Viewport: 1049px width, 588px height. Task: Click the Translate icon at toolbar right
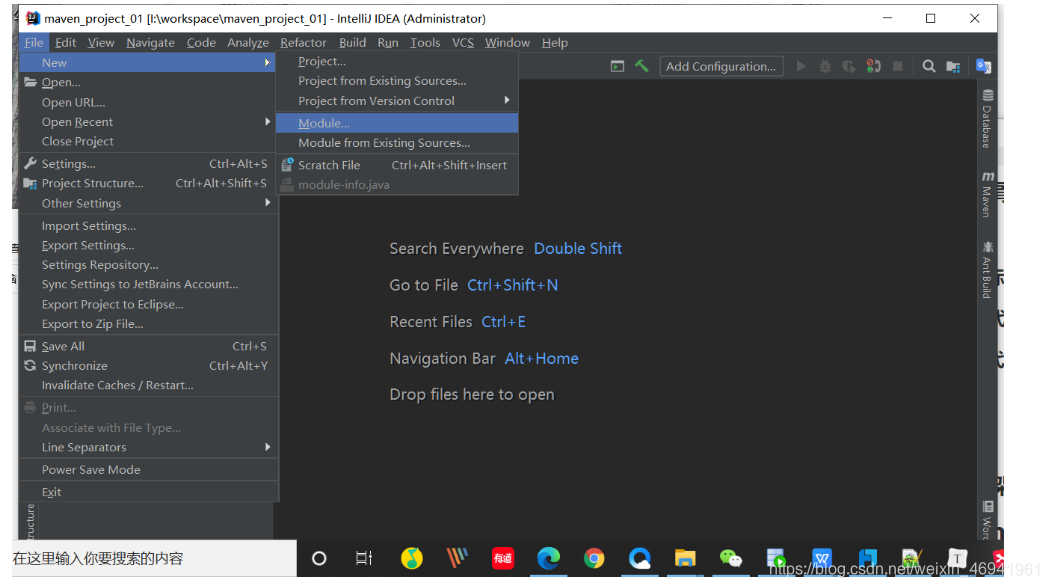click(983, 66)
